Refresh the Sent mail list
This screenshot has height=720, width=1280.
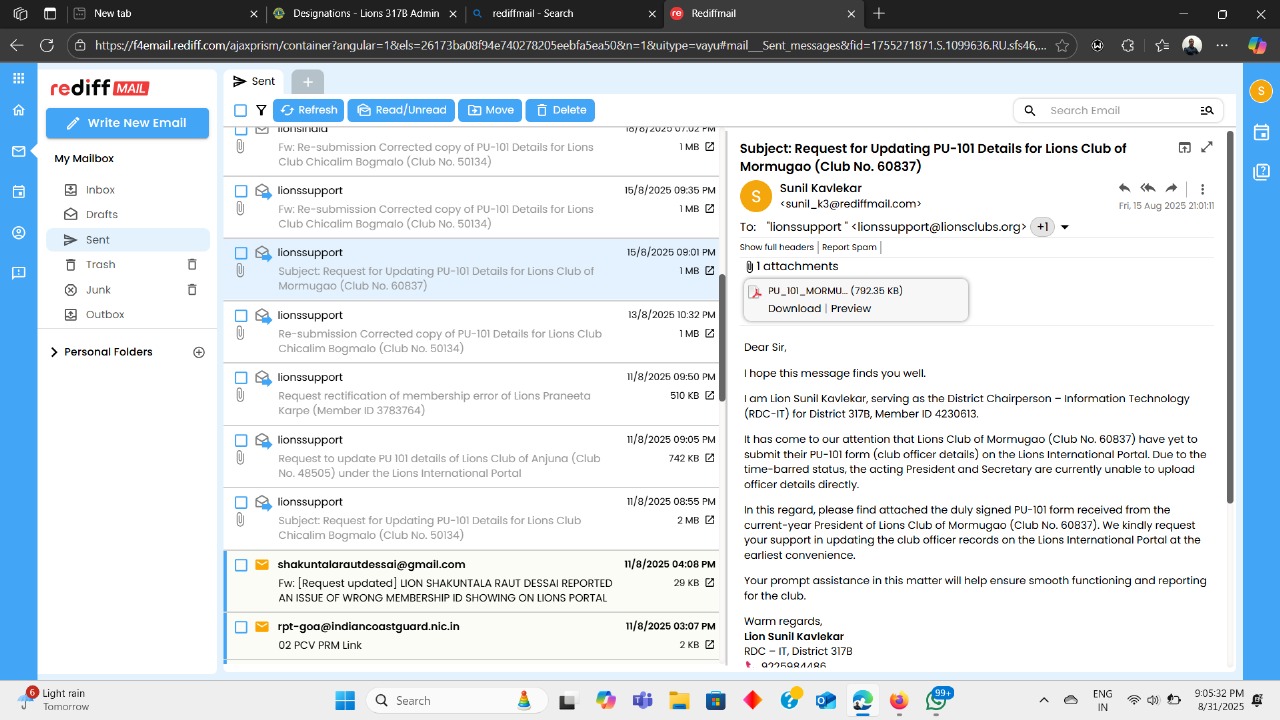(x=309, y=110)
